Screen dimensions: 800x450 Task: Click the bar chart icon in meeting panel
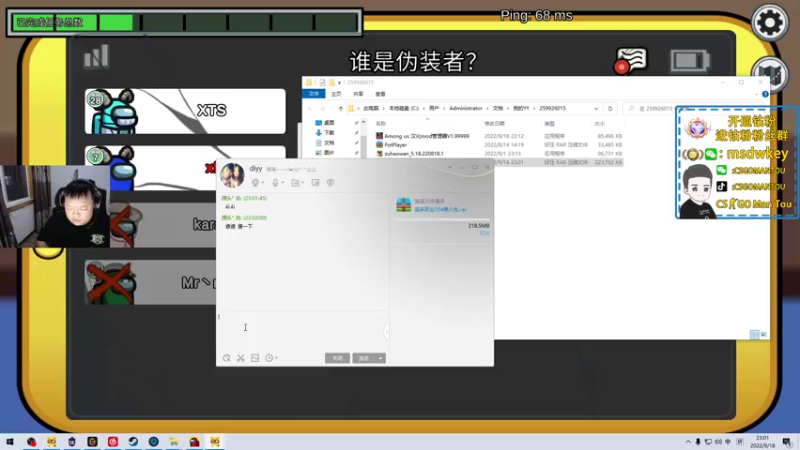[x=96, y=56]
